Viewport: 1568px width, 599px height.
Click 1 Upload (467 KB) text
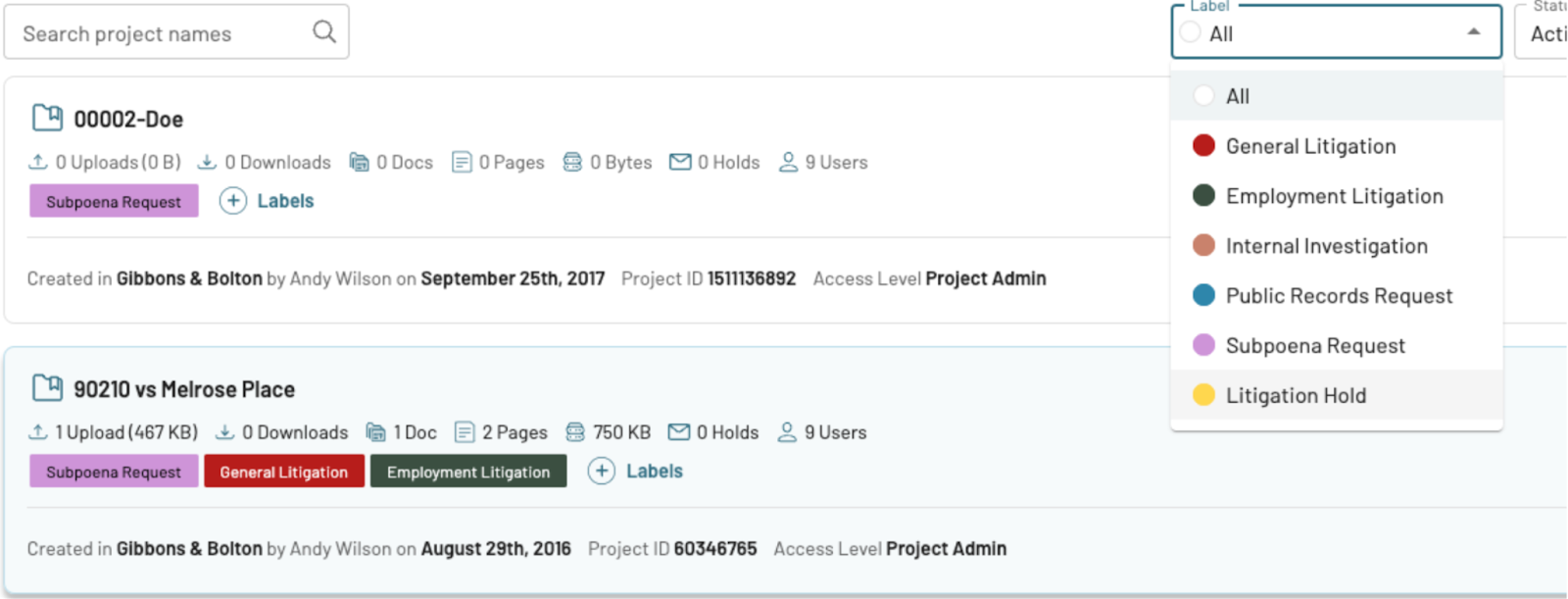126,433
